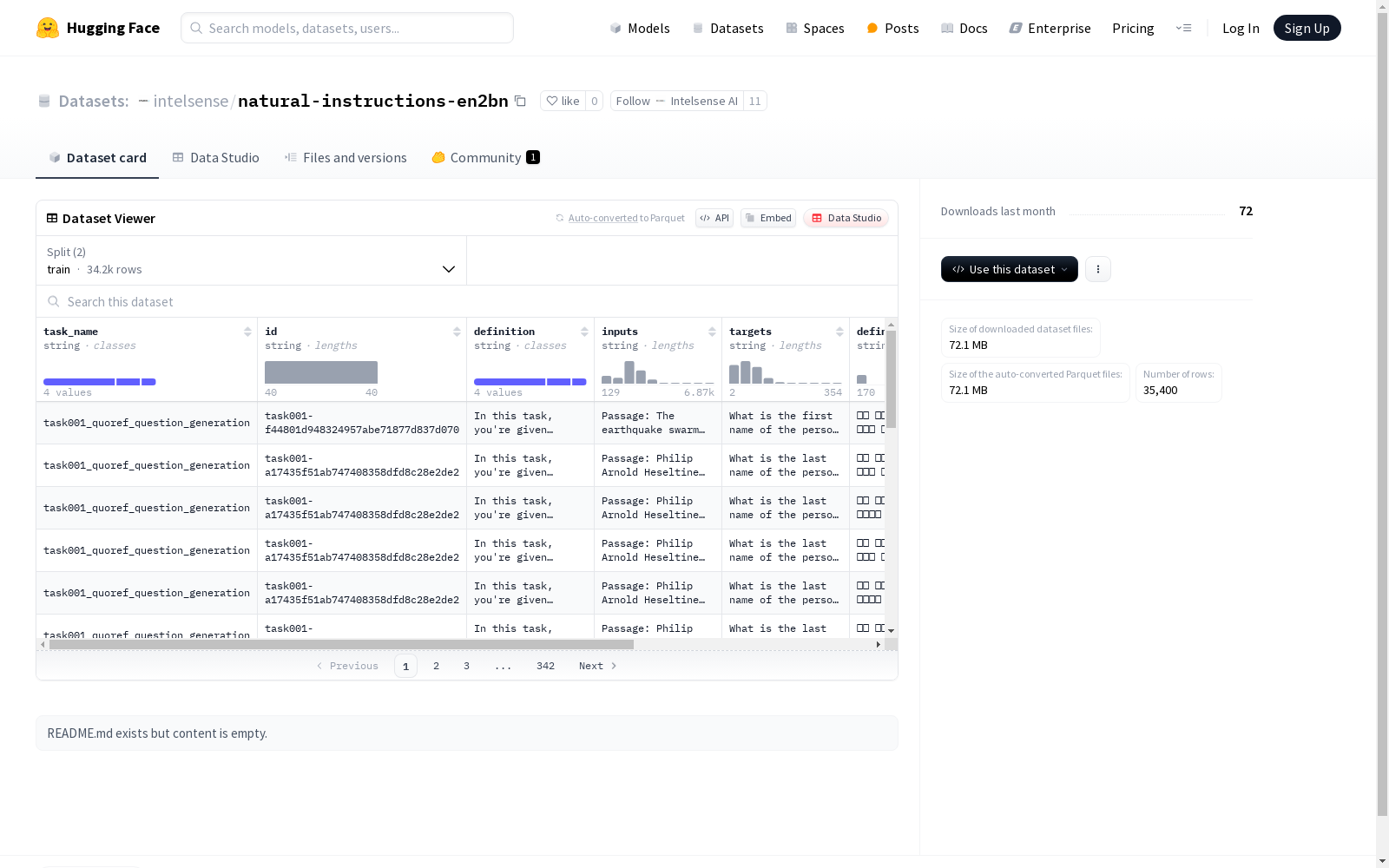Open the red Data Studio button

point(846,218)
